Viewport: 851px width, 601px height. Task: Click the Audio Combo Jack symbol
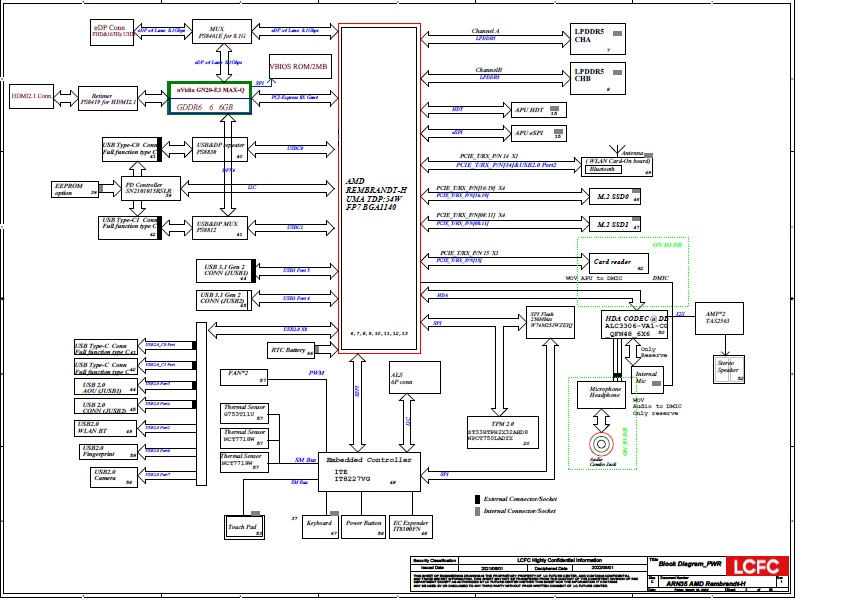click(601, 444)
